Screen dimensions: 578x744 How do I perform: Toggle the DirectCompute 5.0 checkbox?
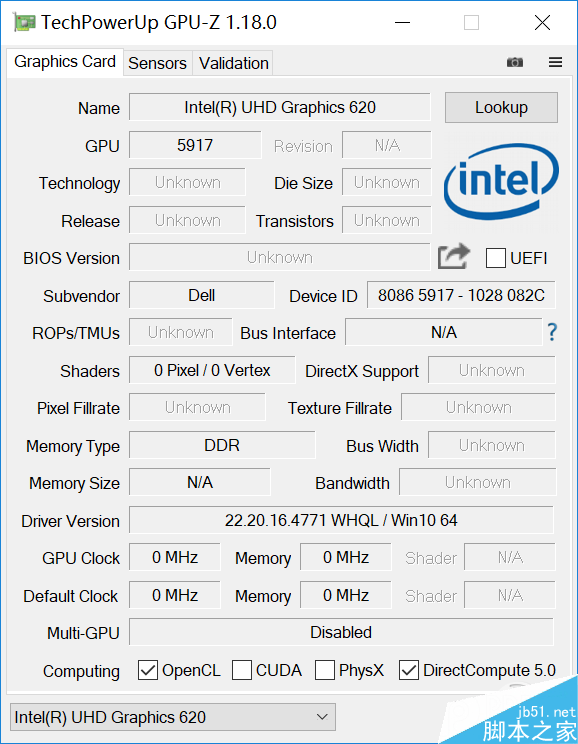[409, 670]
